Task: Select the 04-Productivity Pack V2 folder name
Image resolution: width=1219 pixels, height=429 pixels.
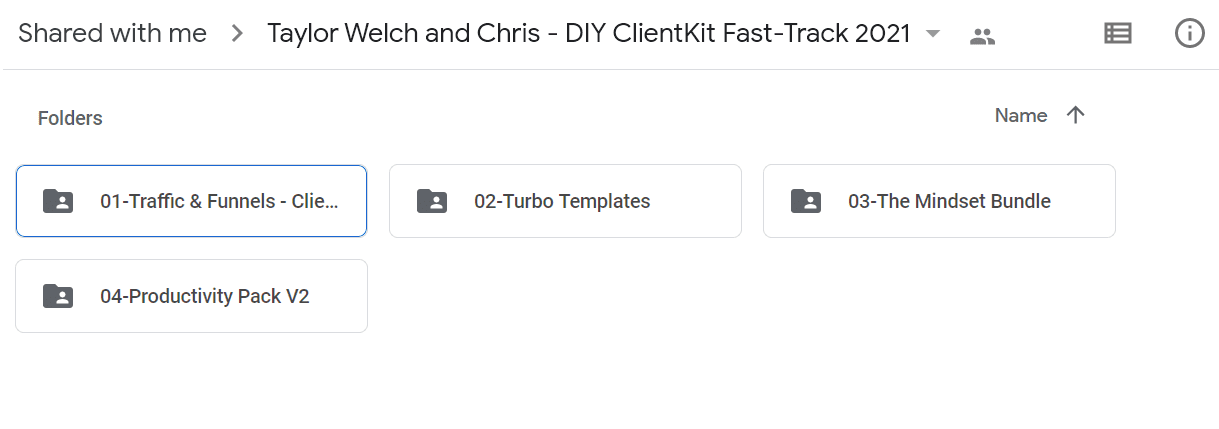Action: (205, 296)
